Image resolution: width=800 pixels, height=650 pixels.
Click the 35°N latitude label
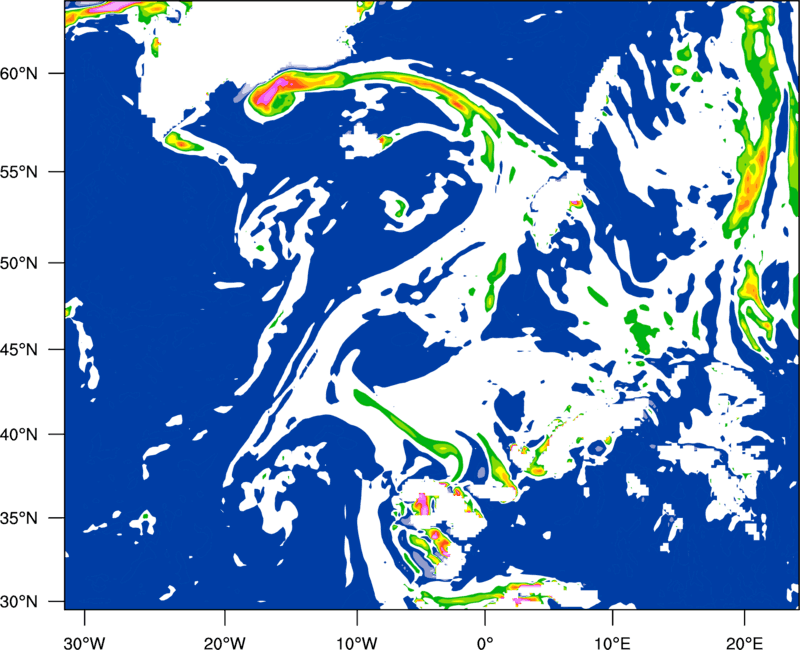pyautogui.click(x=19, y=518)
